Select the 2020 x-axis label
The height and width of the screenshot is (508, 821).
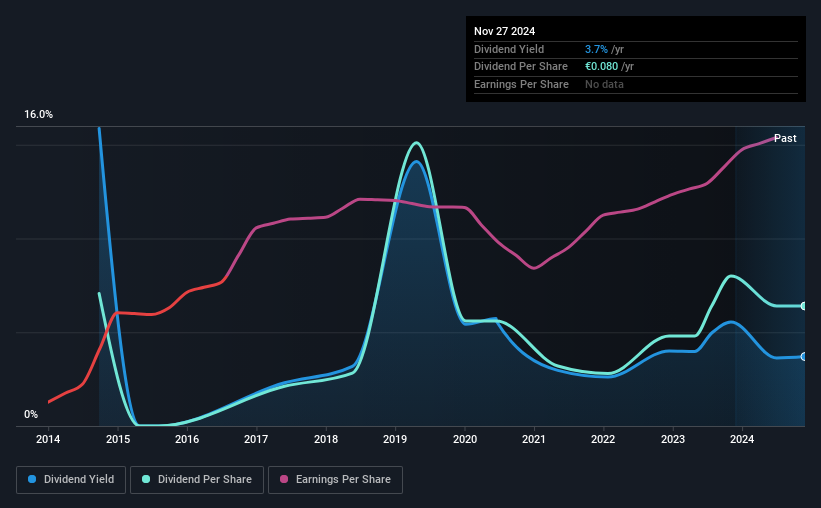[465, 439]
